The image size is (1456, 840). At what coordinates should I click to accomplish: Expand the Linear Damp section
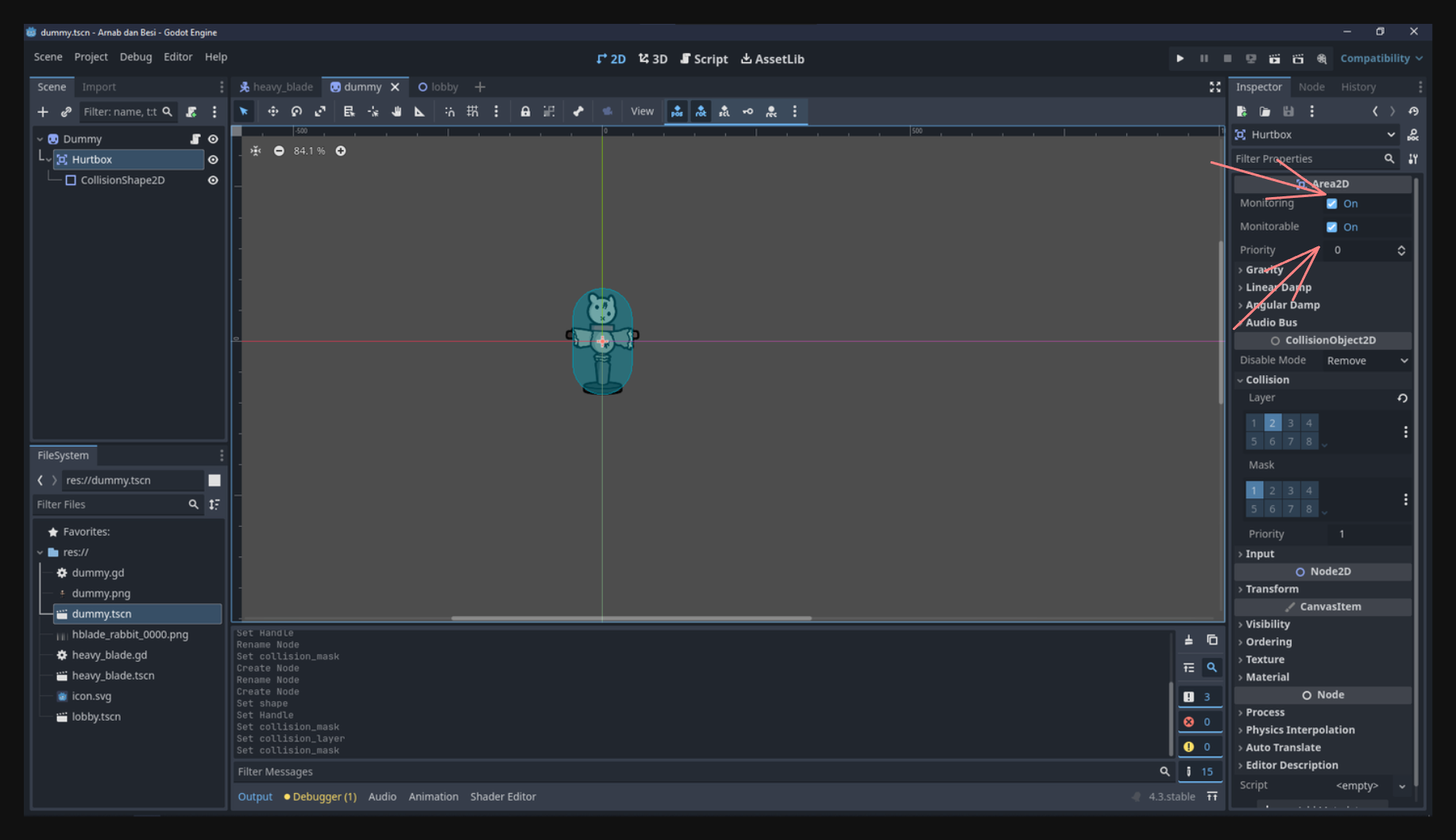point(1278,287)
